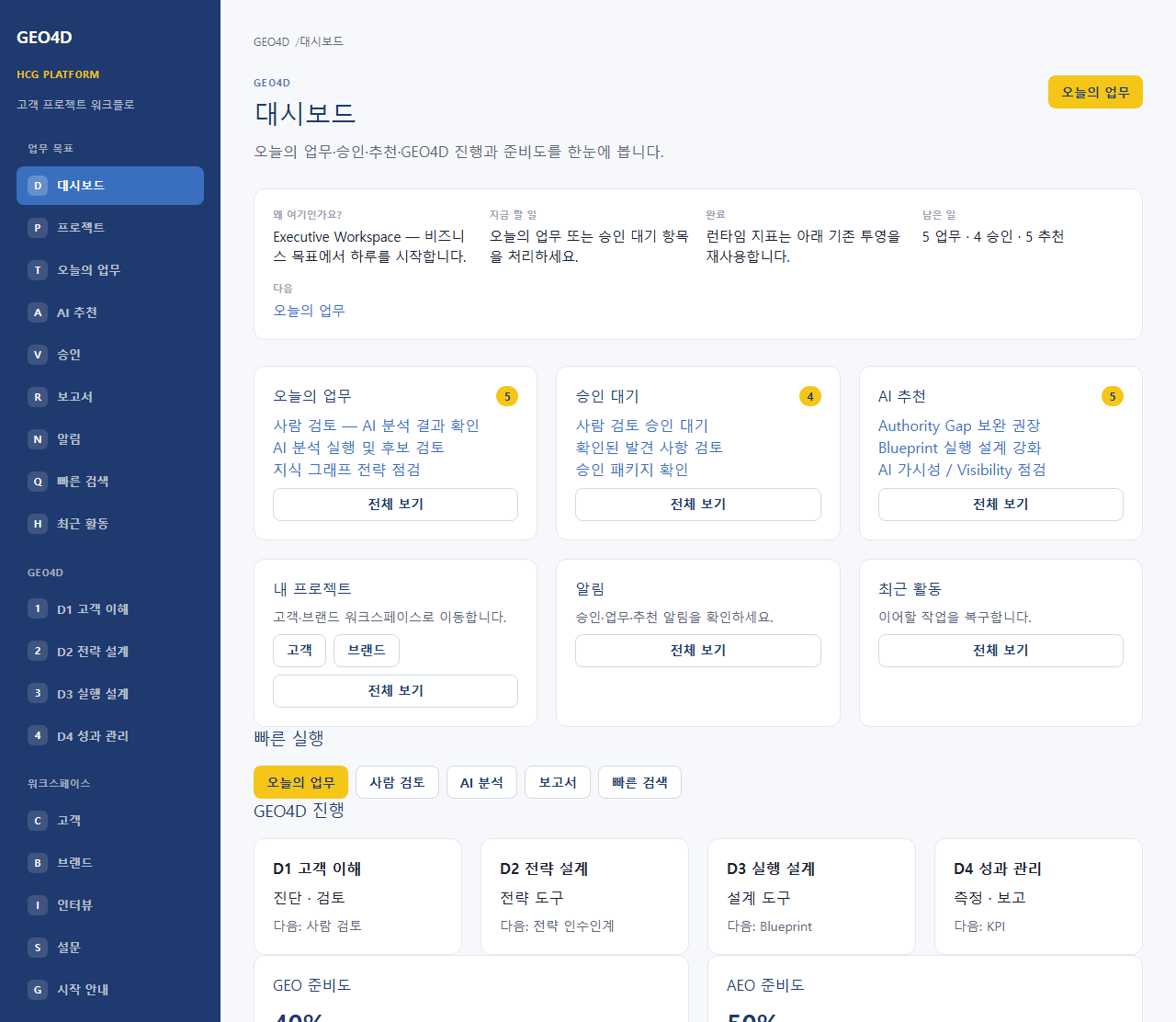Screen dimensions: 1176x1022
Task: Open the 확인된 발견 사항 검토 link
Action: coord(649,448)
